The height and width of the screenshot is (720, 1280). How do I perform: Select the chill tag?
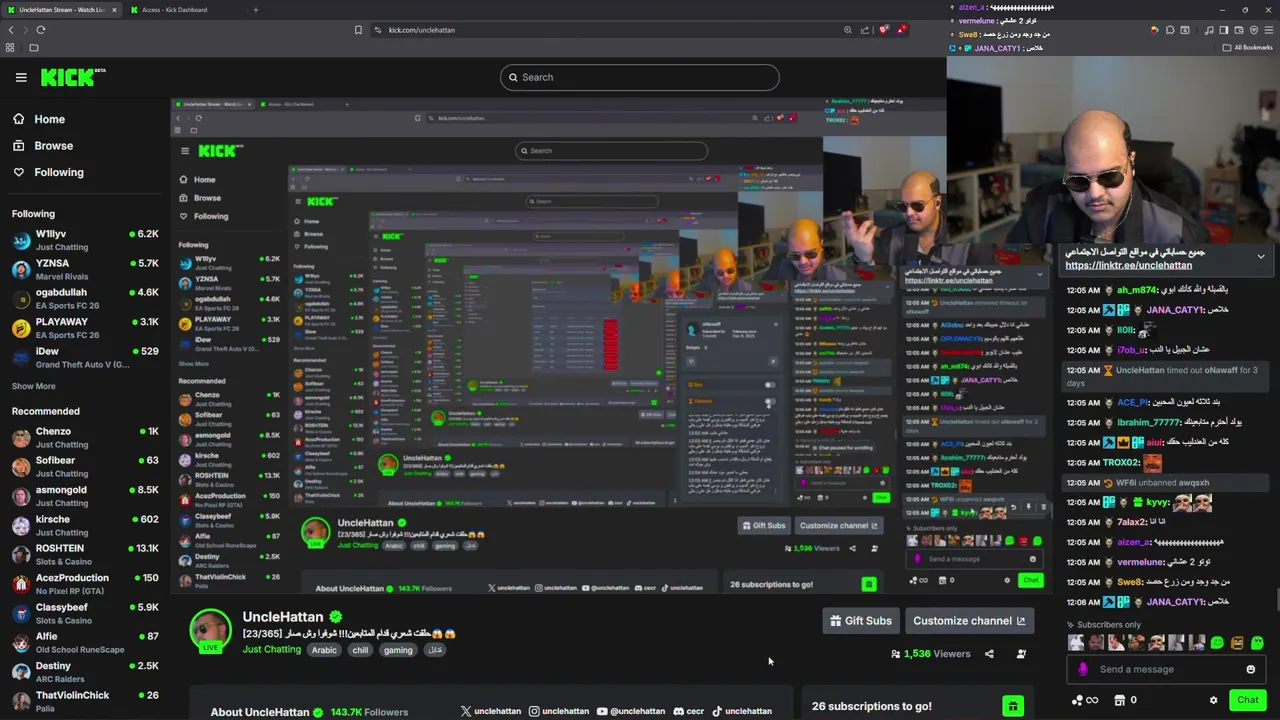360,650
